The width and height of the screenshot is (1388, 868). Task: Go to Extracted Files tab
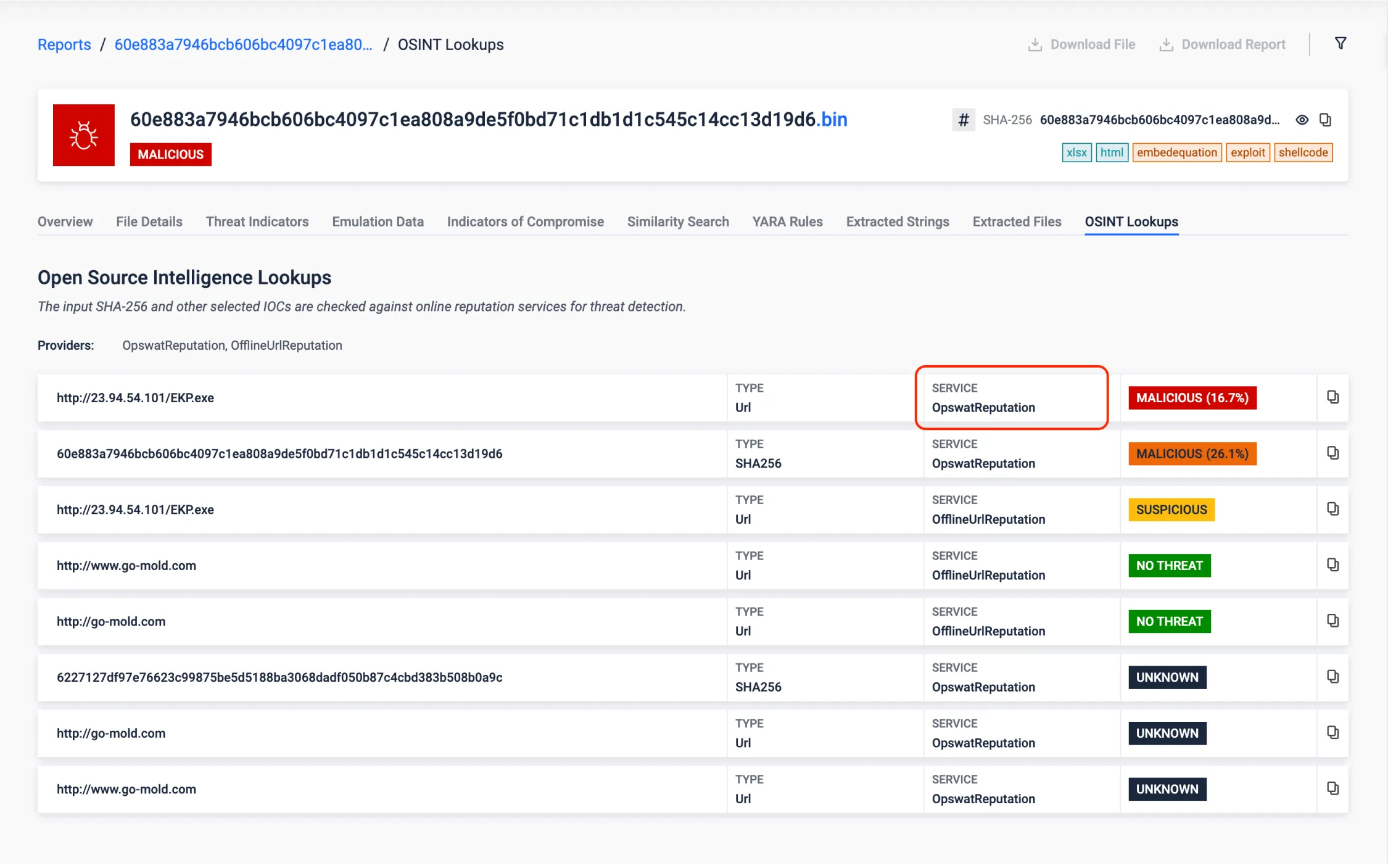pos(1017,221)
